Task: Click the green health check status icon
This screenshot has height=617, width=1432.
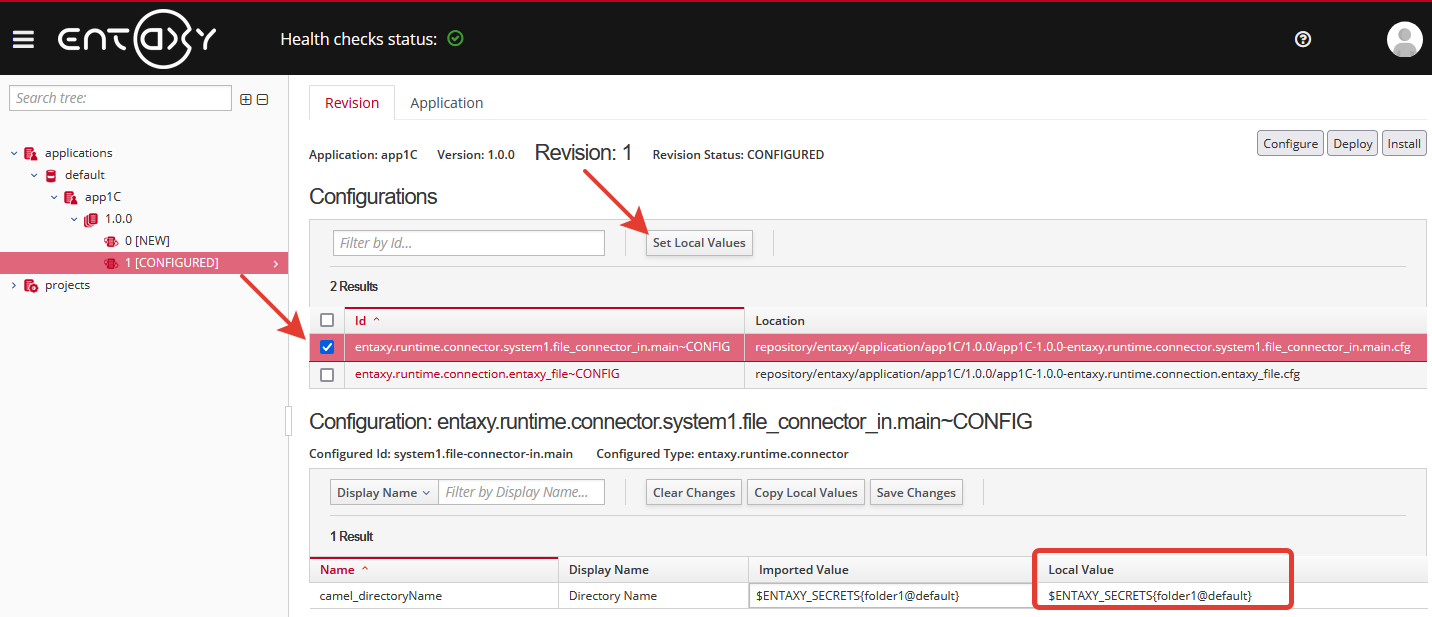Action: [x=456, y=39]
